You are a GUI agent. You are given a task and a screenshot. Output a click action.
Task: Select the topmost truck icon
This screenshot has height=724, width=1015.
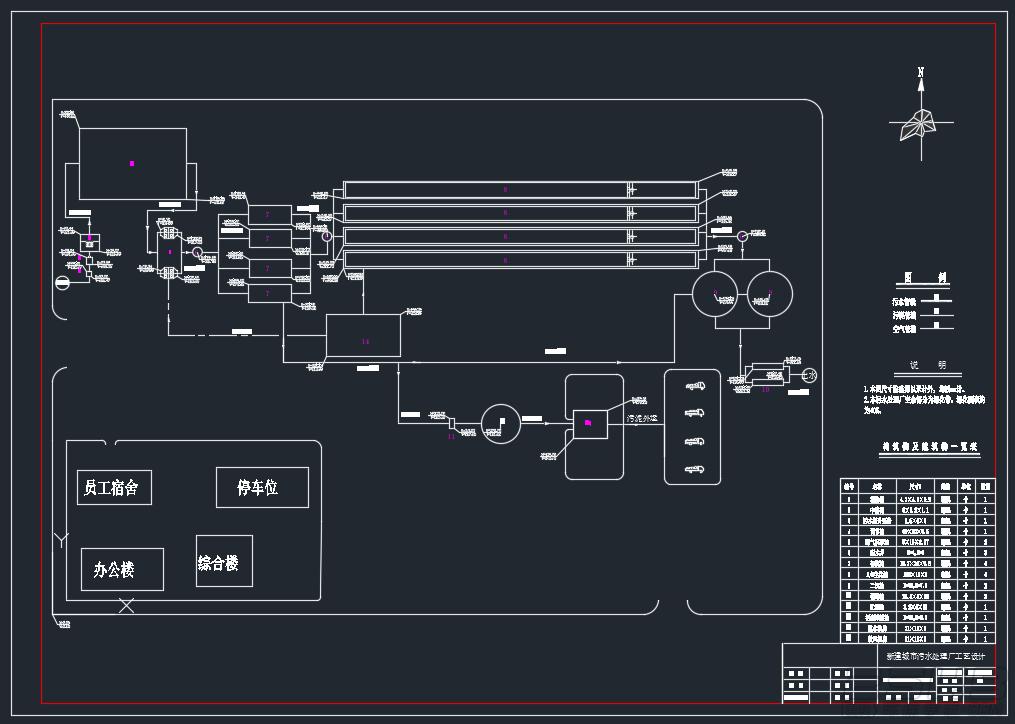click(x=695, y=387)
